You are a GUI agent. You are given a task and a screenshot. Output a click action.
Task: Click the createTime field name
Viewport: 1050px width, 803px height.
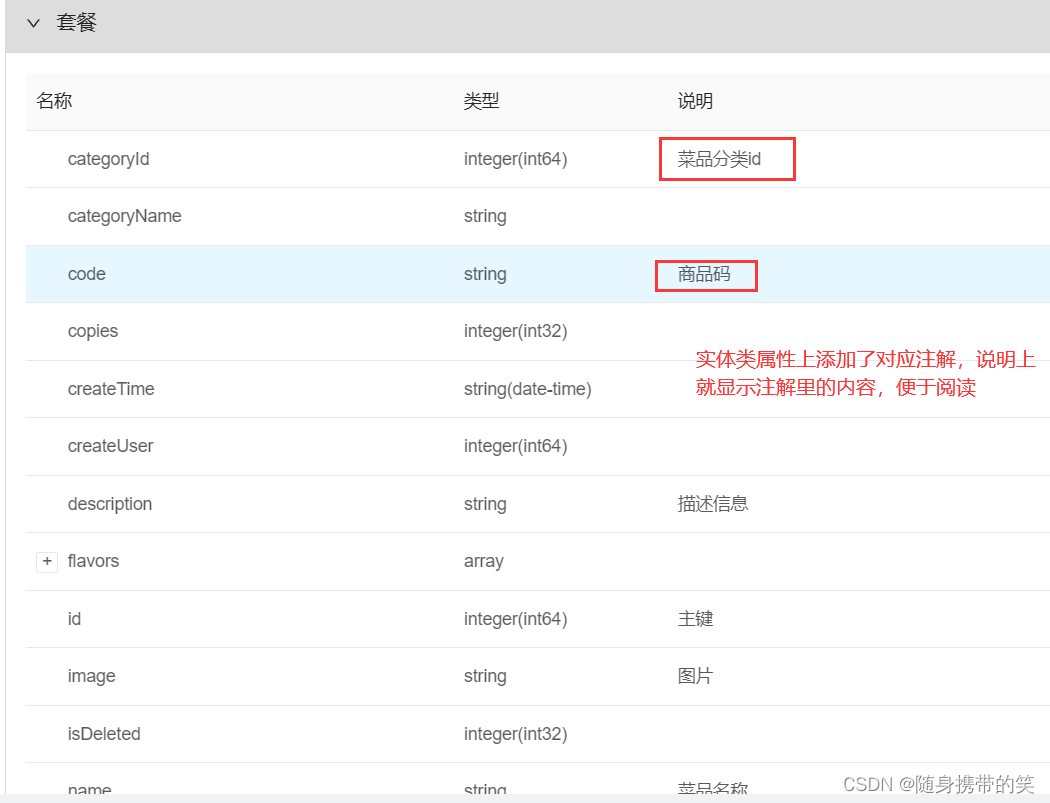(111, 389)
